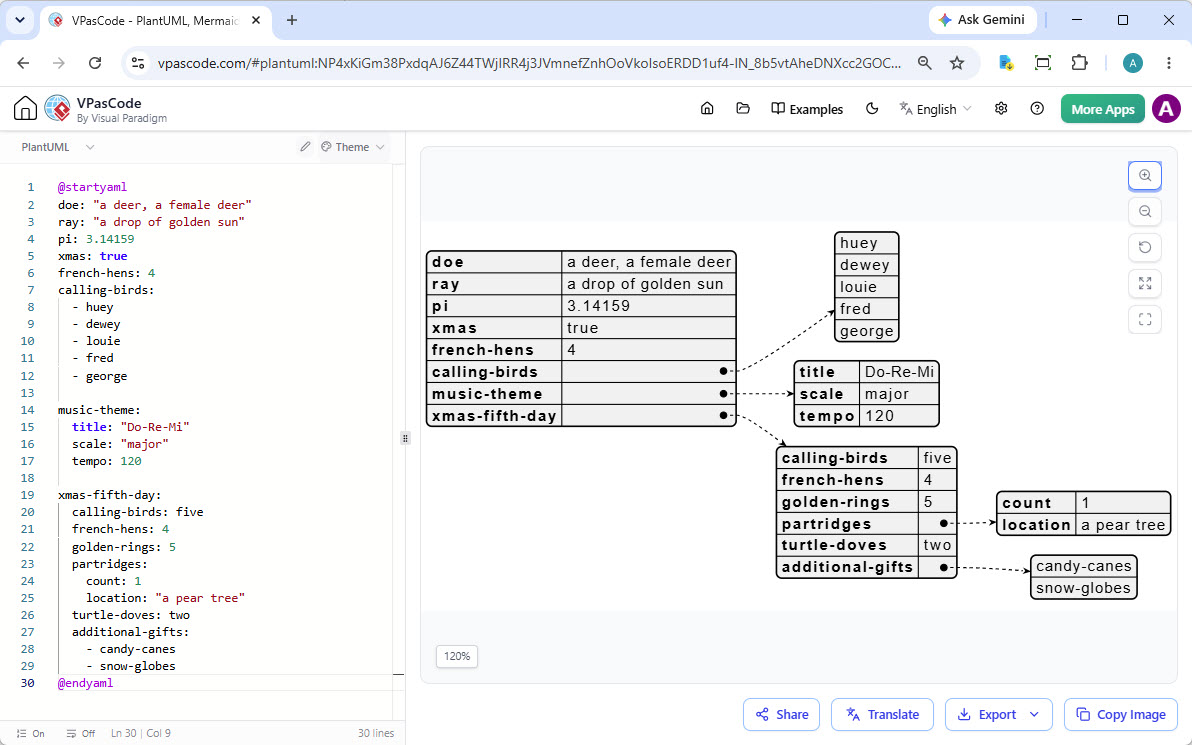Click the pencil edit icon in the editor header

[305, 147]
